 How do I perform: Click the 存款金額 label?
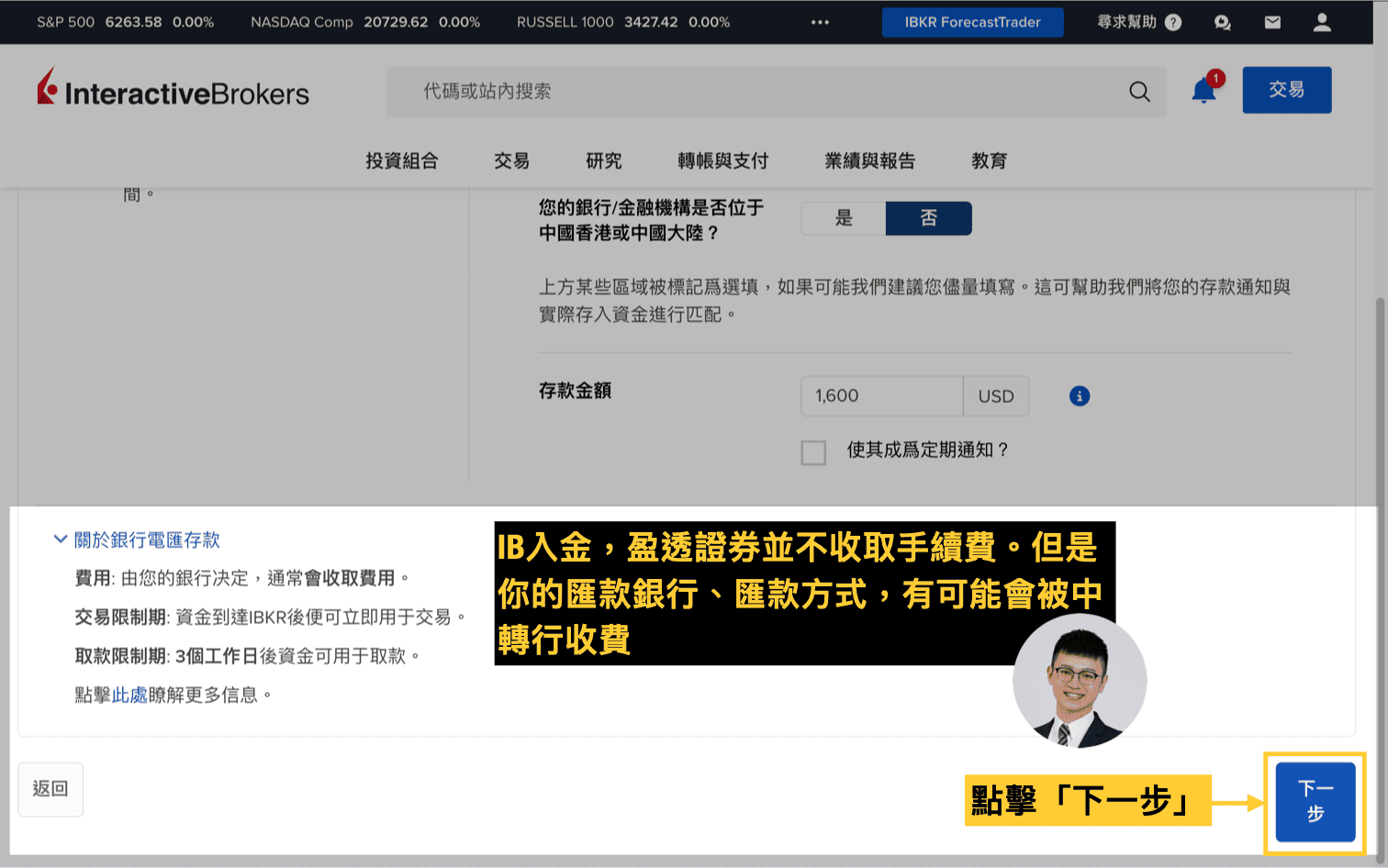575,391
